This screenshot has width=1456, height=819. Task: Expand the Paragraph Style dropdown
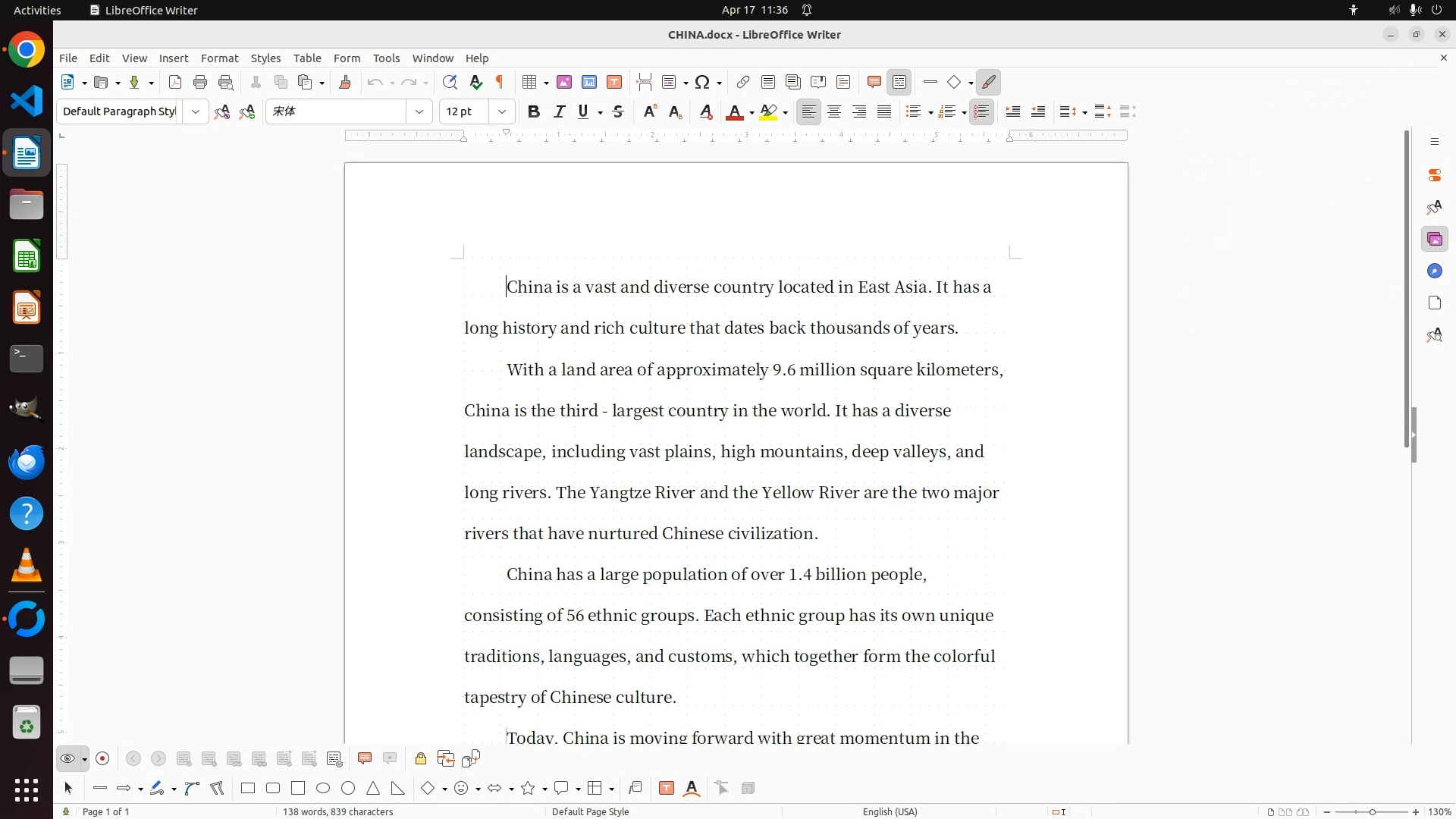196,112
